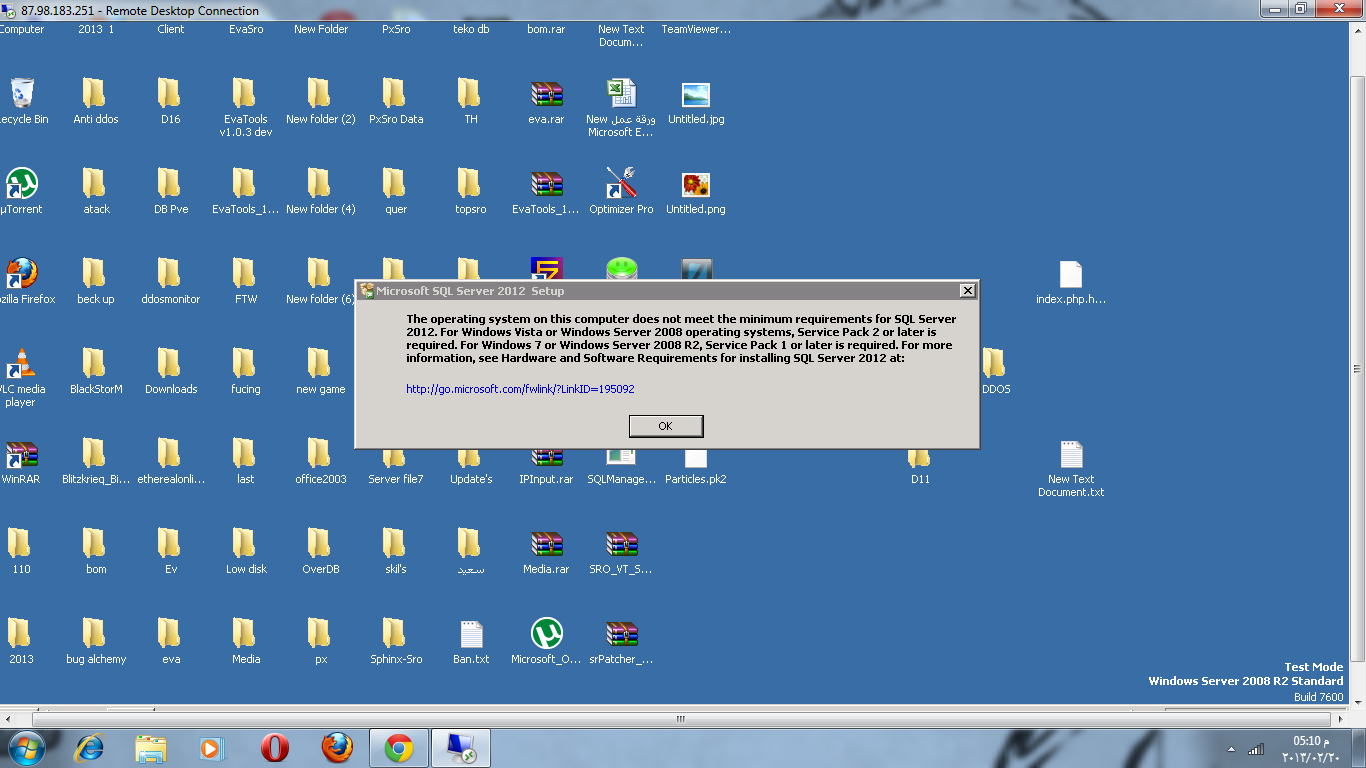Select the D11 folder
The image size is (1366, 768).
click(920, 468)
